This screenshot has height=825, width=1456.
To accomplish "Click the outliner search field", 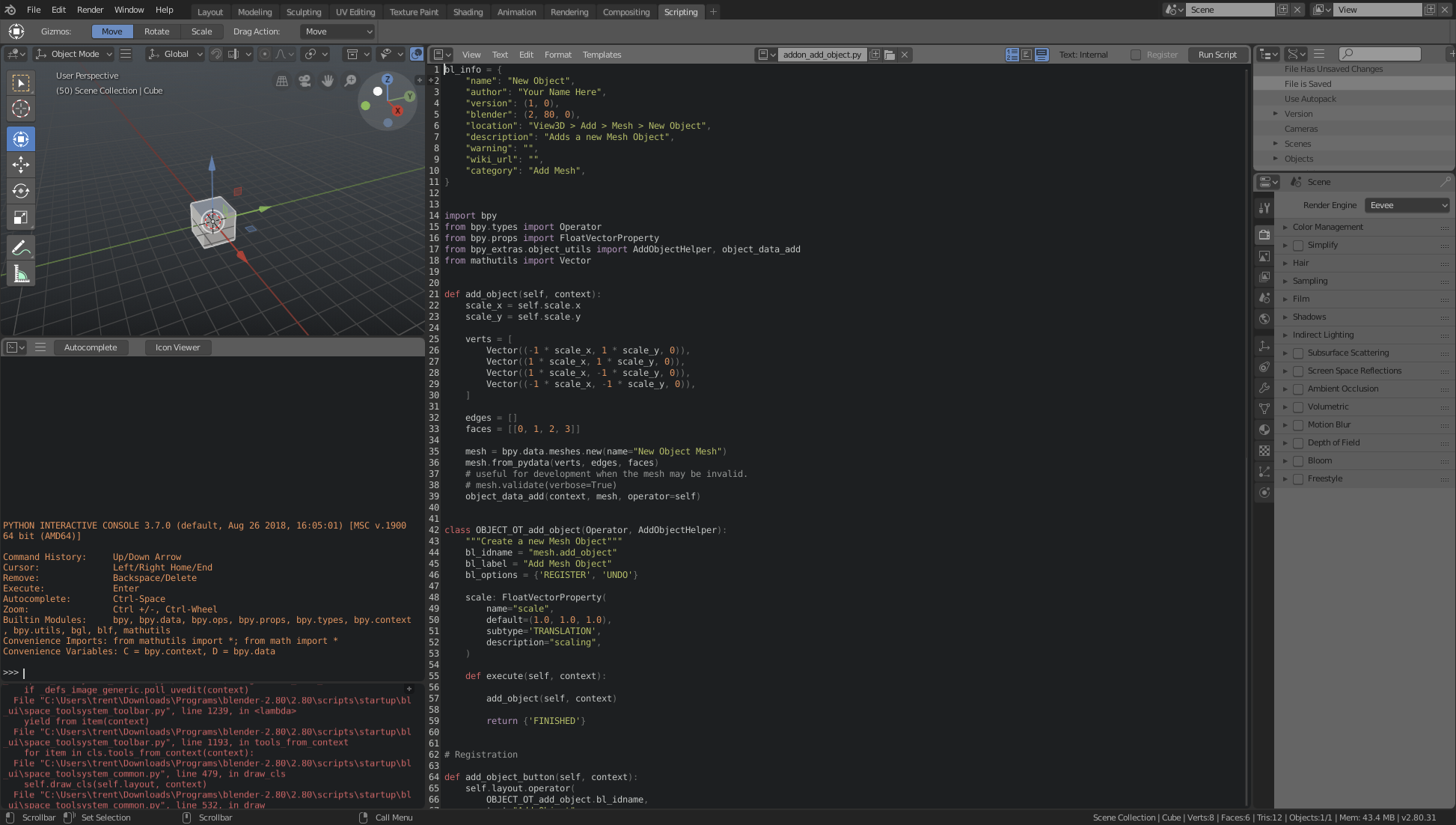I will coord(1380,54).
